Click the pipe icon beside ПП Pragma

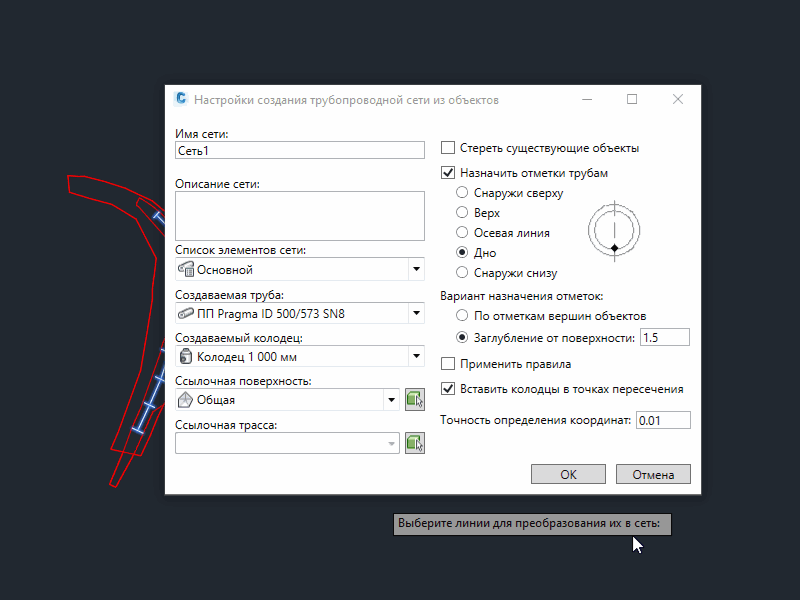click(186, 313)
